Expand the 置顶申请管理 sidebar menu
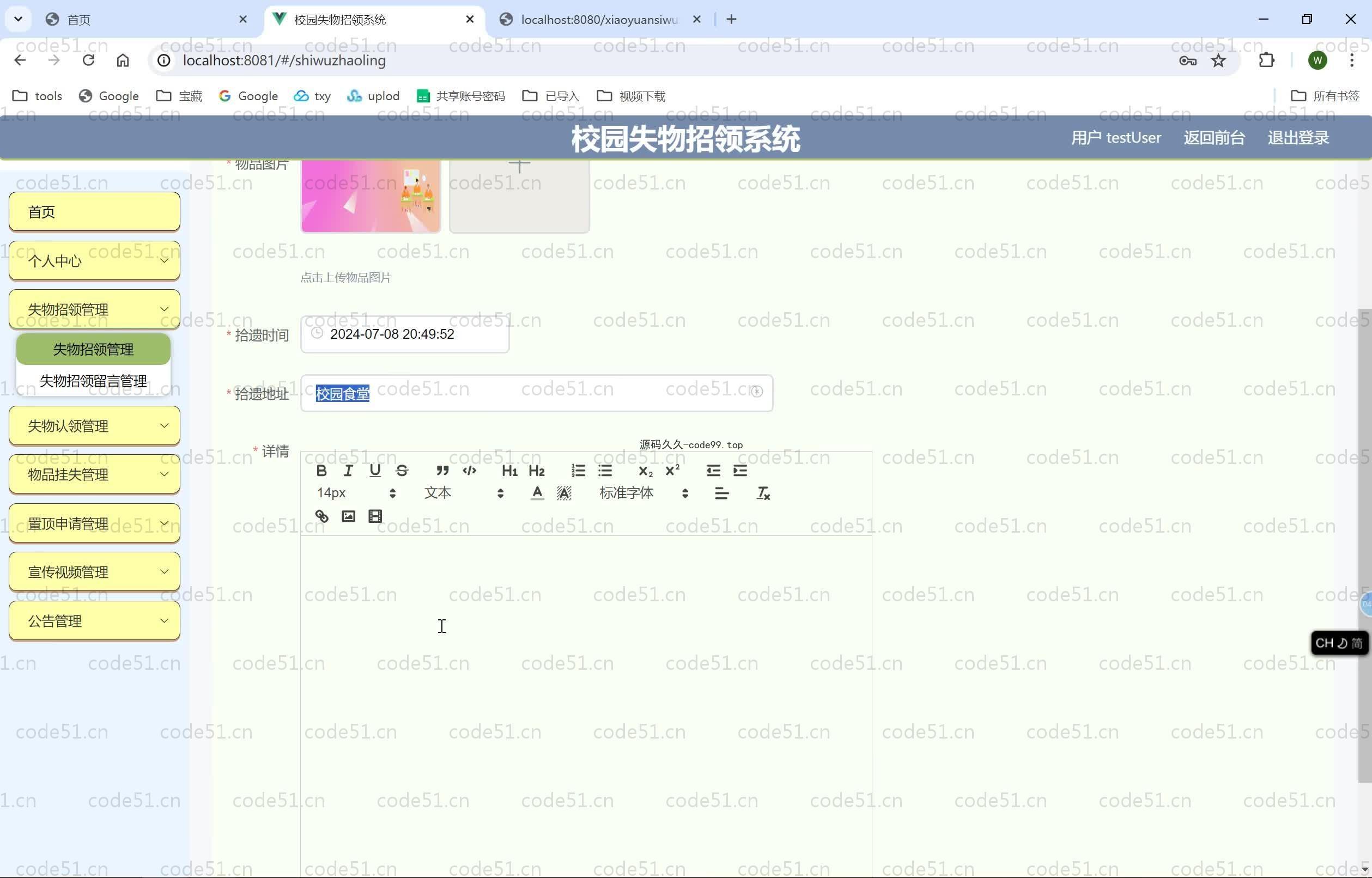Screen dimensions: 1372x878 pos(95,523)
